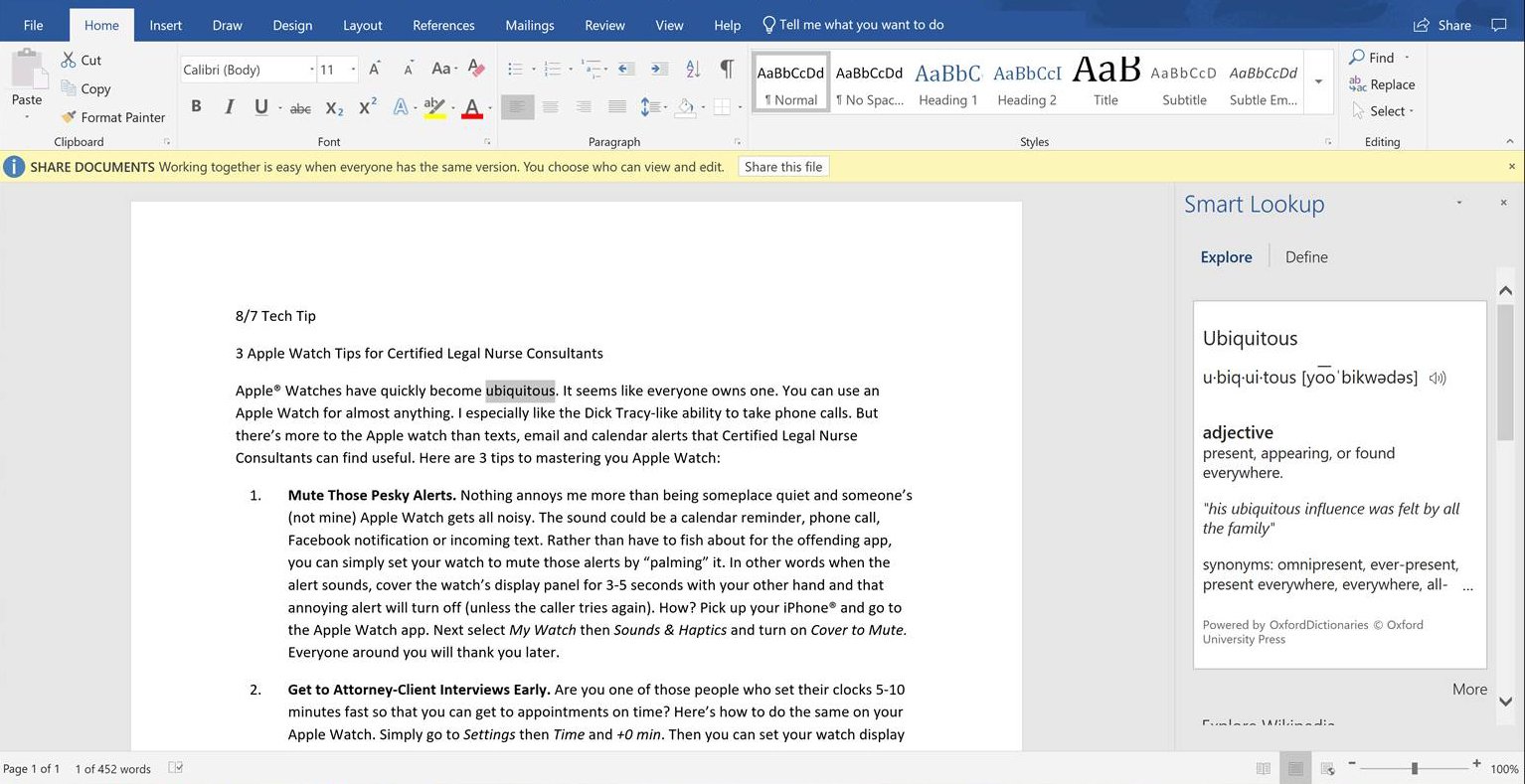Open the comments icon beside Share

tap(1499, 25)
